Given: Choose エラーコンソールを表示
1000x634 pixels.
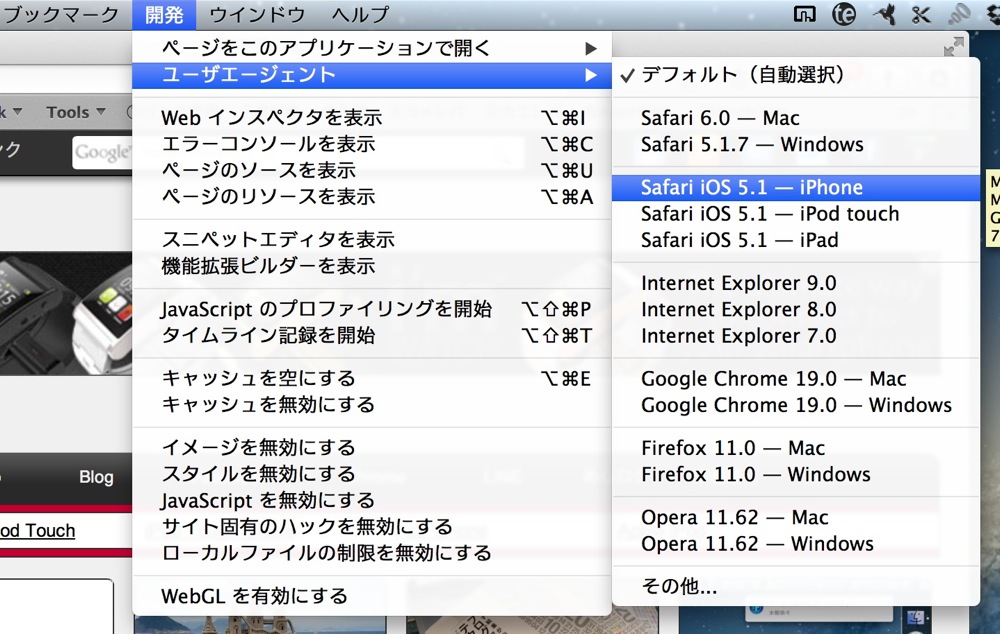Looking at the screenshot, I should (x=372, y=144).
